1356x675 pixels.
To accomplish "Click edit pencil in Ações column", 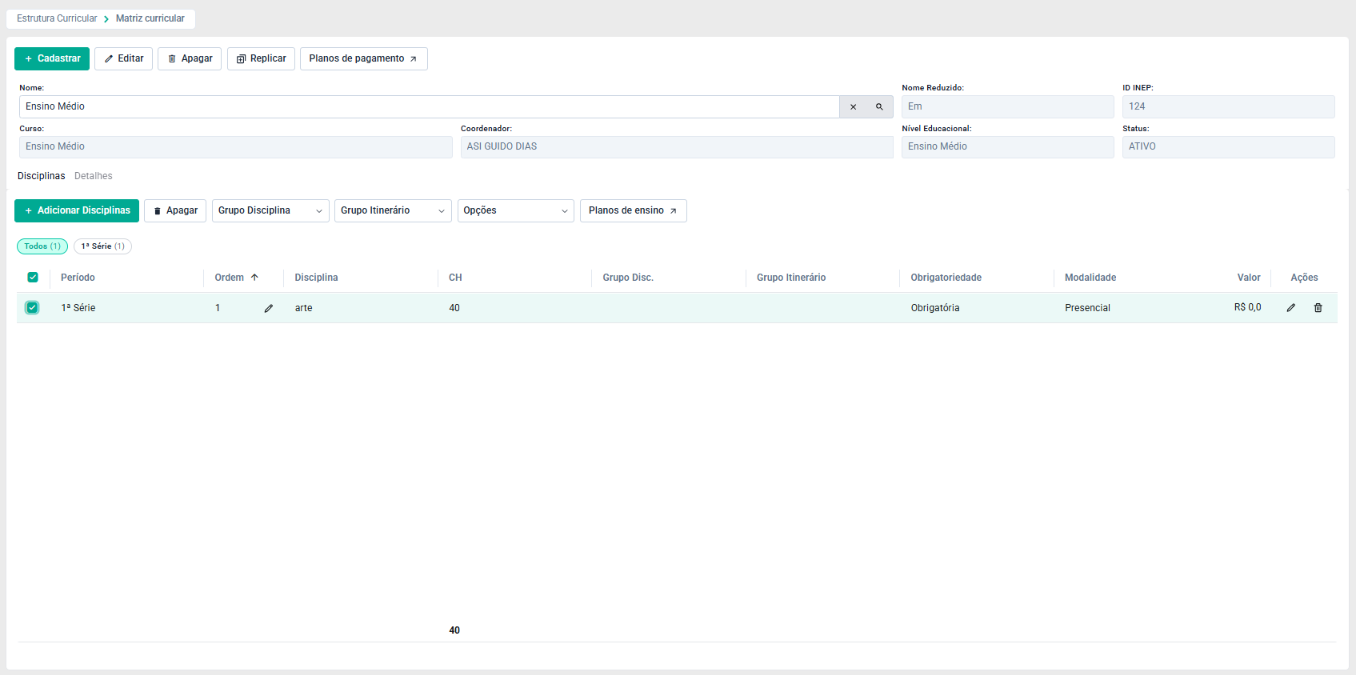I will click(1291, 308).
